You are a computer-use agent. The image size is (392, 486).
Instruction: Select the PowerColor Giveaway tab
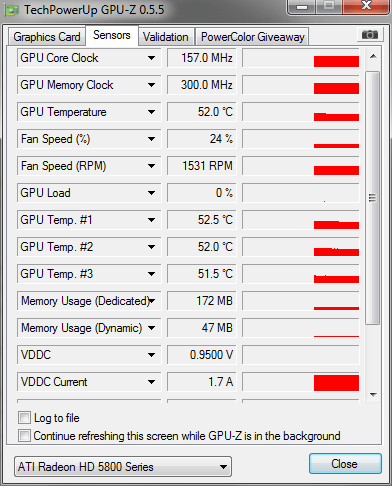253,37
